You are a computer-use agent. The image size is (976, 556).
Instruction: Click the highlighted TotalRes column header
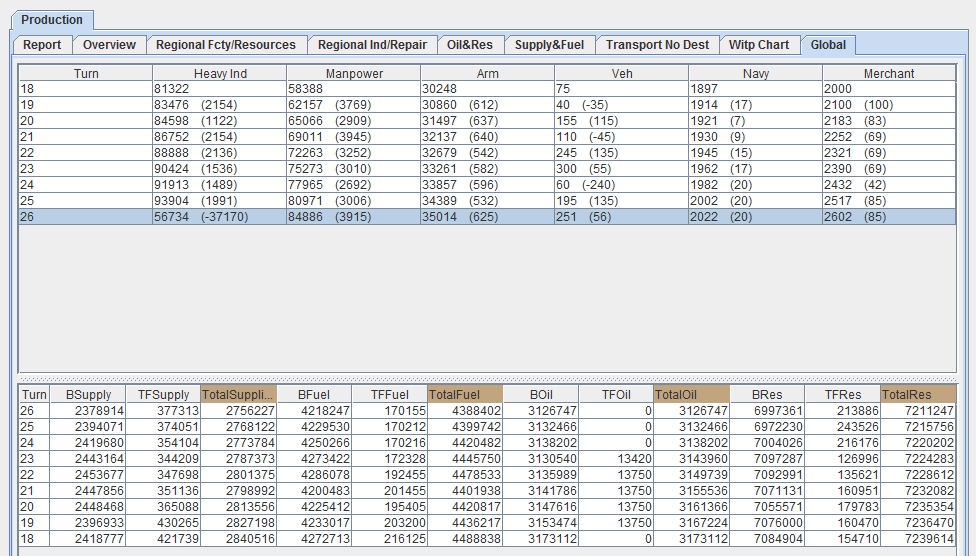pyautogui.click(x=919, y=394)
